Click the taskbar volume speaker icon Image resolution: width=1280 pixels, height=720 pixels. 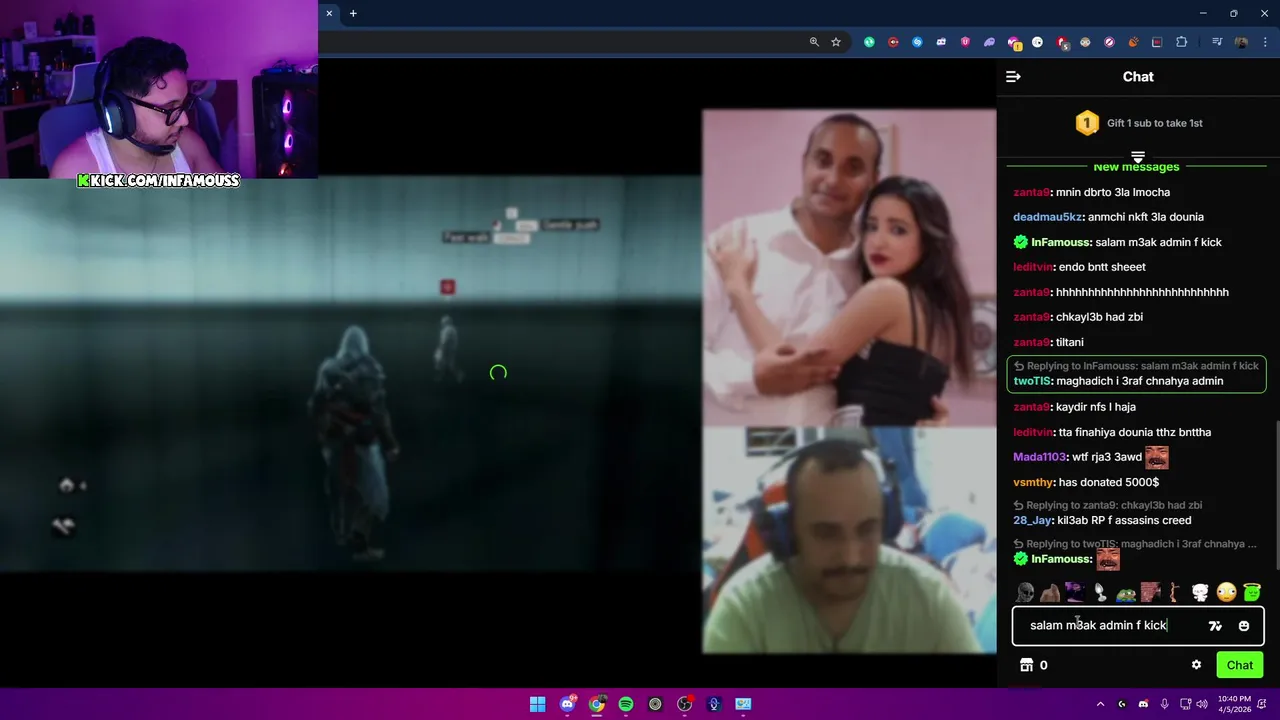(1202, 704)
